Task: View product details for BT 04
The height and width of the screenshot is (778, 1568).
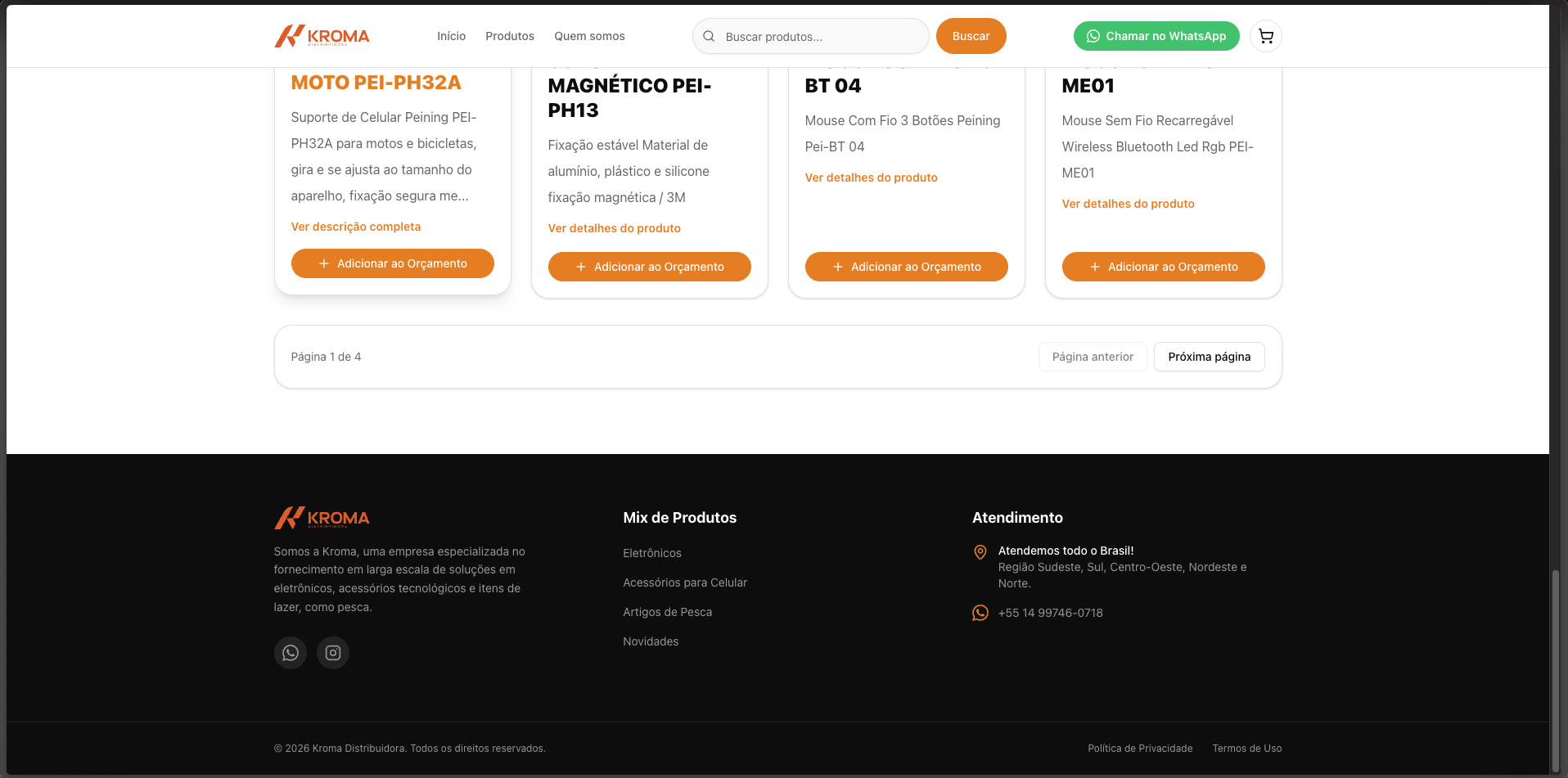Action: (x=872, y=178)
